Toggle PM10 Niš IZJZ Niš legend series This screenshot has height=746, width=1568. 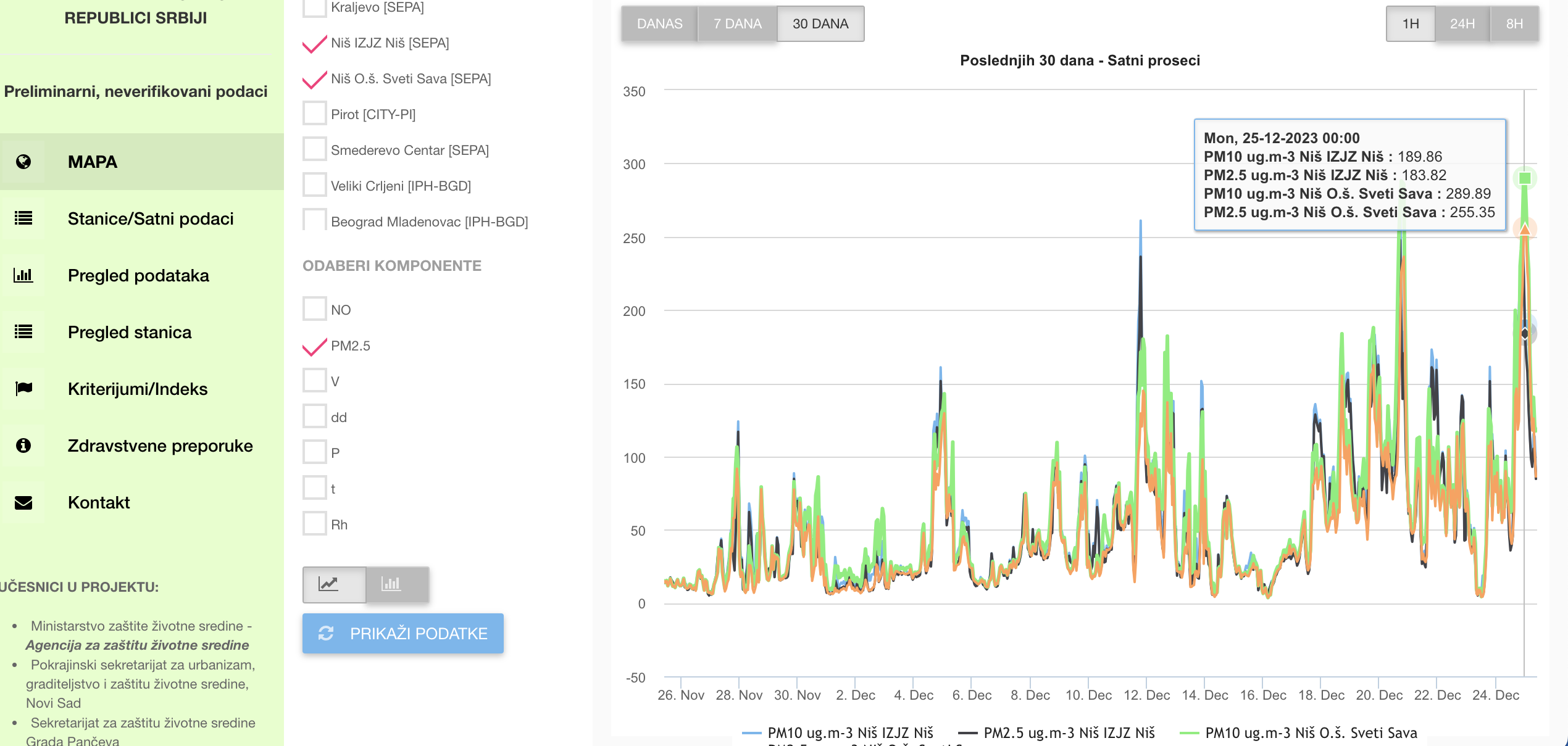coord(849,732)
